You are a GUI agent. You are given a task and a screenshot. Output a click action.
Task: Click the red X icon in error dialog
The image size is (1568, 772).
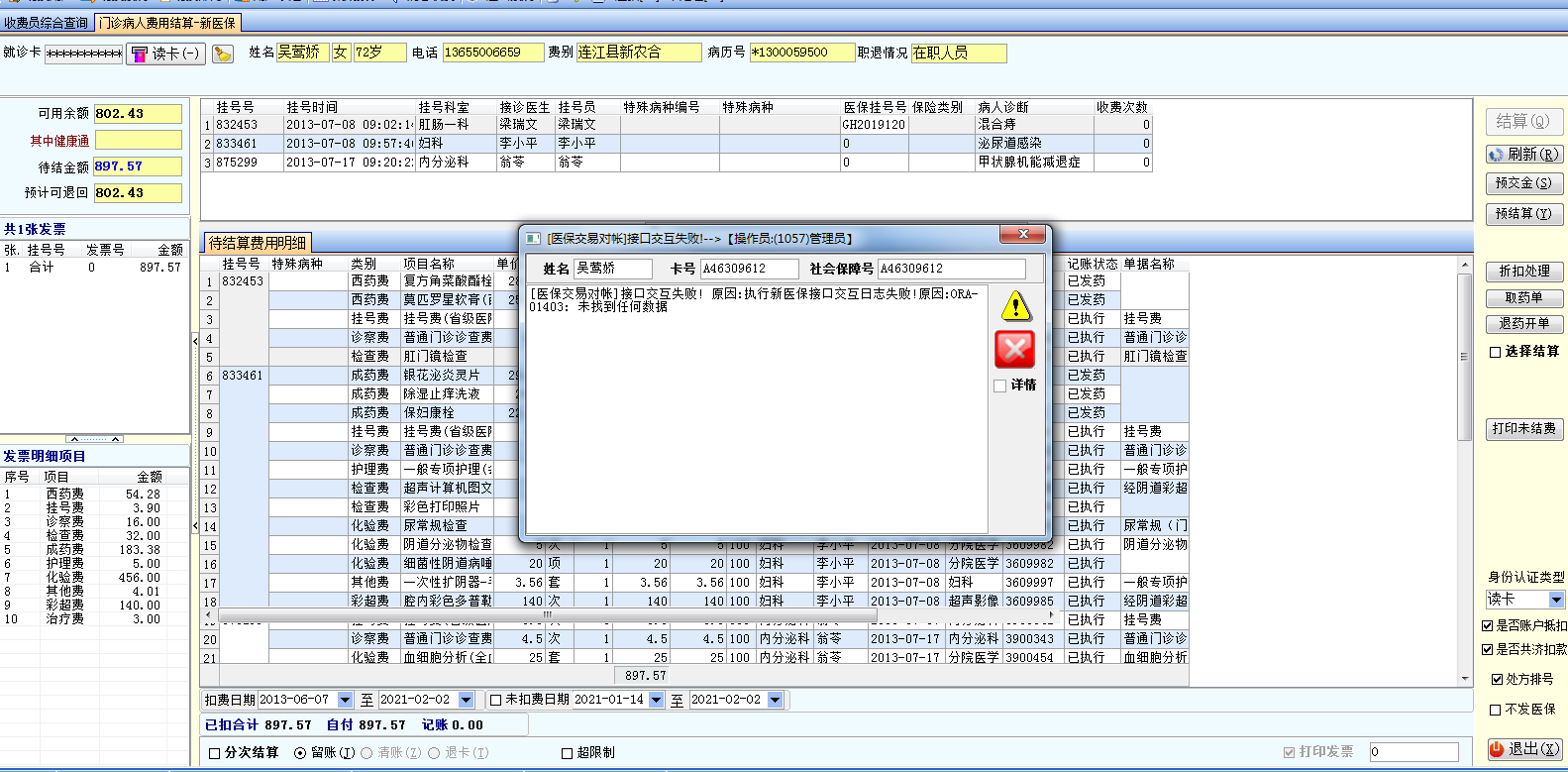[x=1014, y=349]
